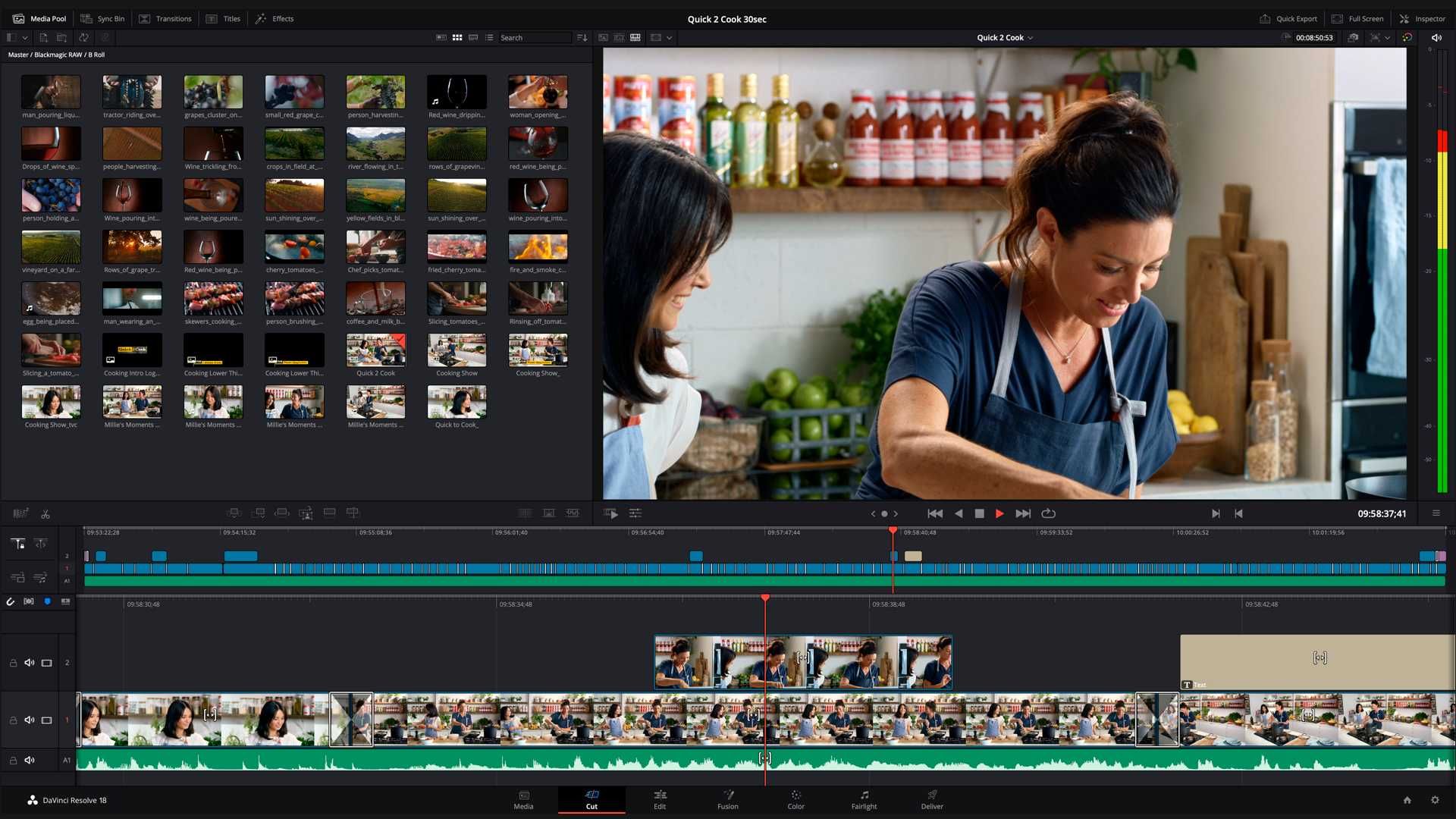Open the Sync Bin panel
The width and height of the screenshot is (1456, 819).
coord(102,18)
